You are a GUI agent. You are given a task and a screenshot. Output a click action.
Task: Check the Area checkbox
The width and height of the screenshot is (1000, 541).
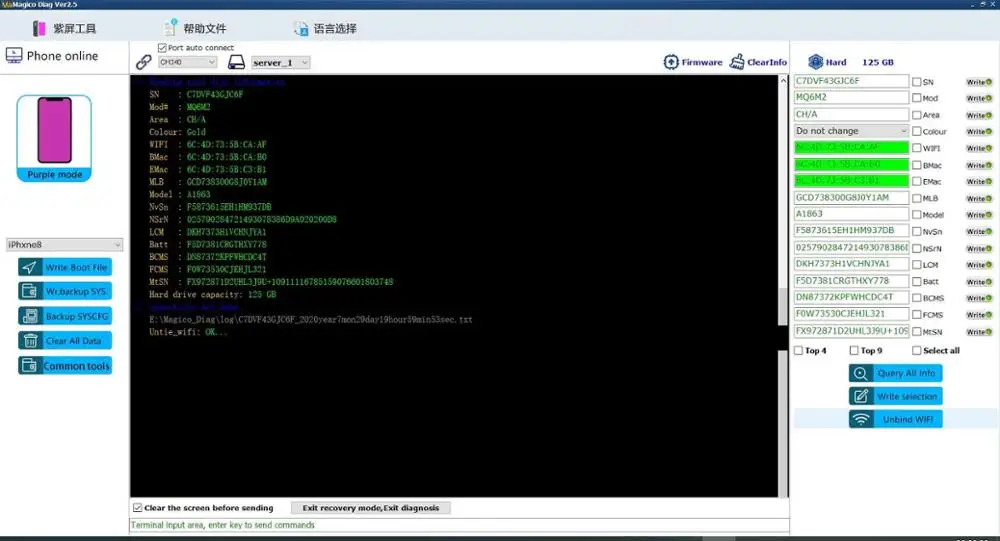pyautogui.click(x=916, y=115)
